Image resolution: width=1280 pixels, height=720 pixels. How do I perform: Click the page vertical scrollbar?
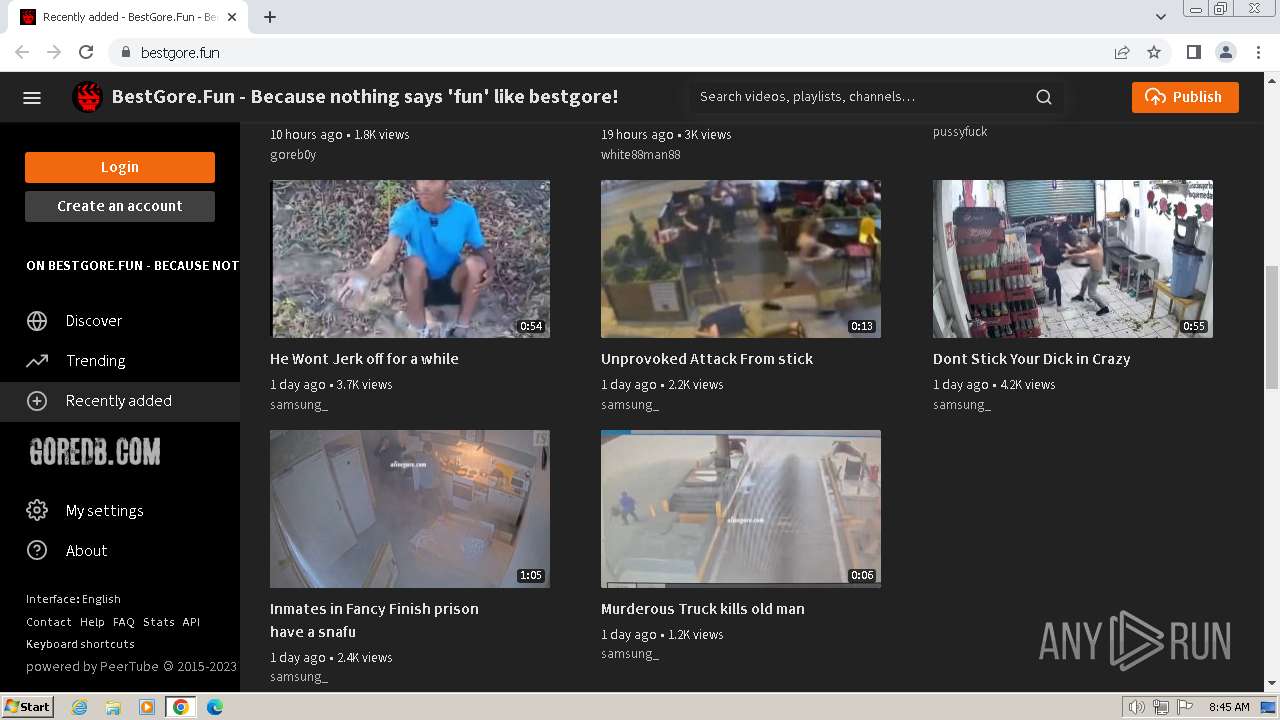[x=1272, y=326]
